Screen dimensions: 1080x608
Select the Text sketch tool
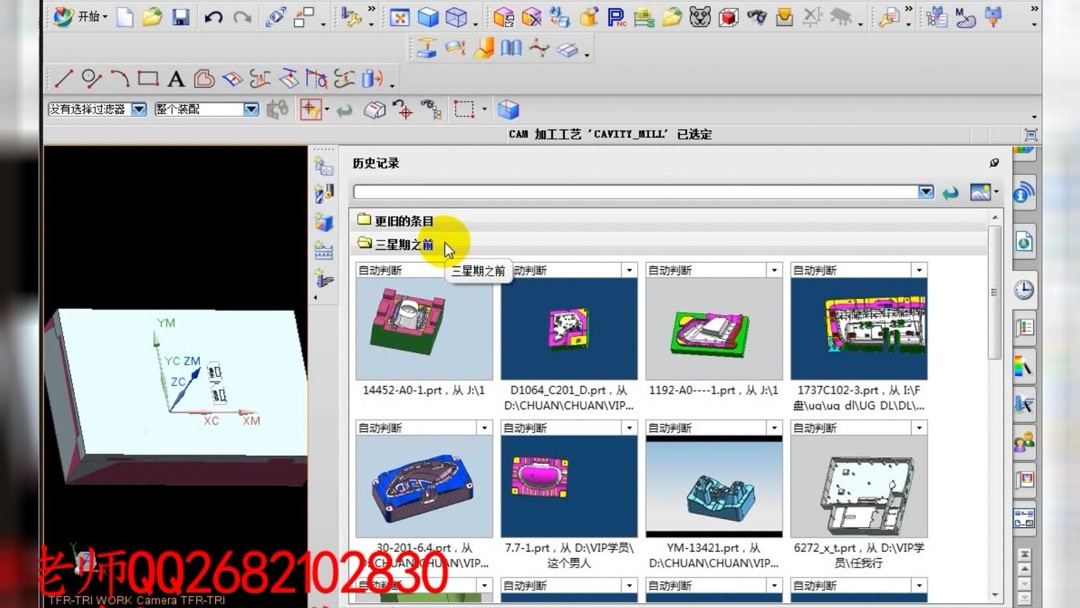tap(176, 78)
